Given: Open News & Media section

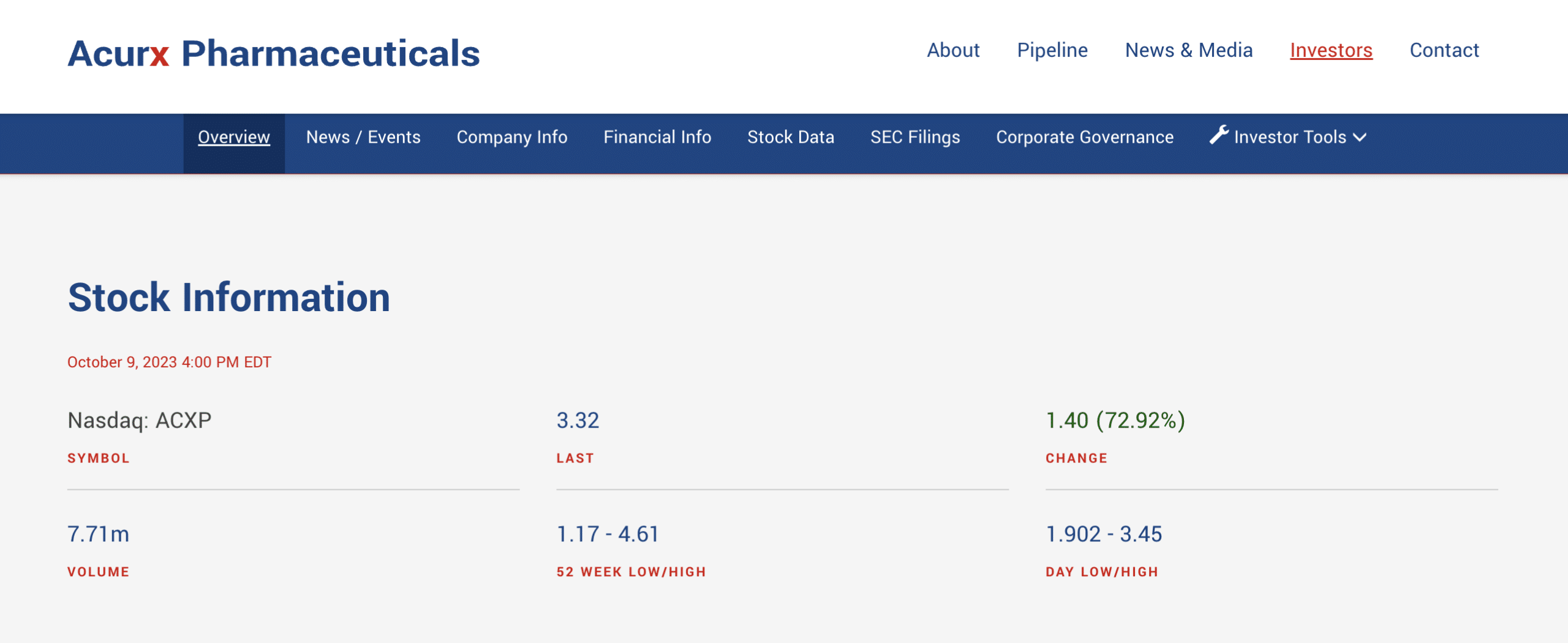Looking at the screenshot, I should tap(1189, 50).
